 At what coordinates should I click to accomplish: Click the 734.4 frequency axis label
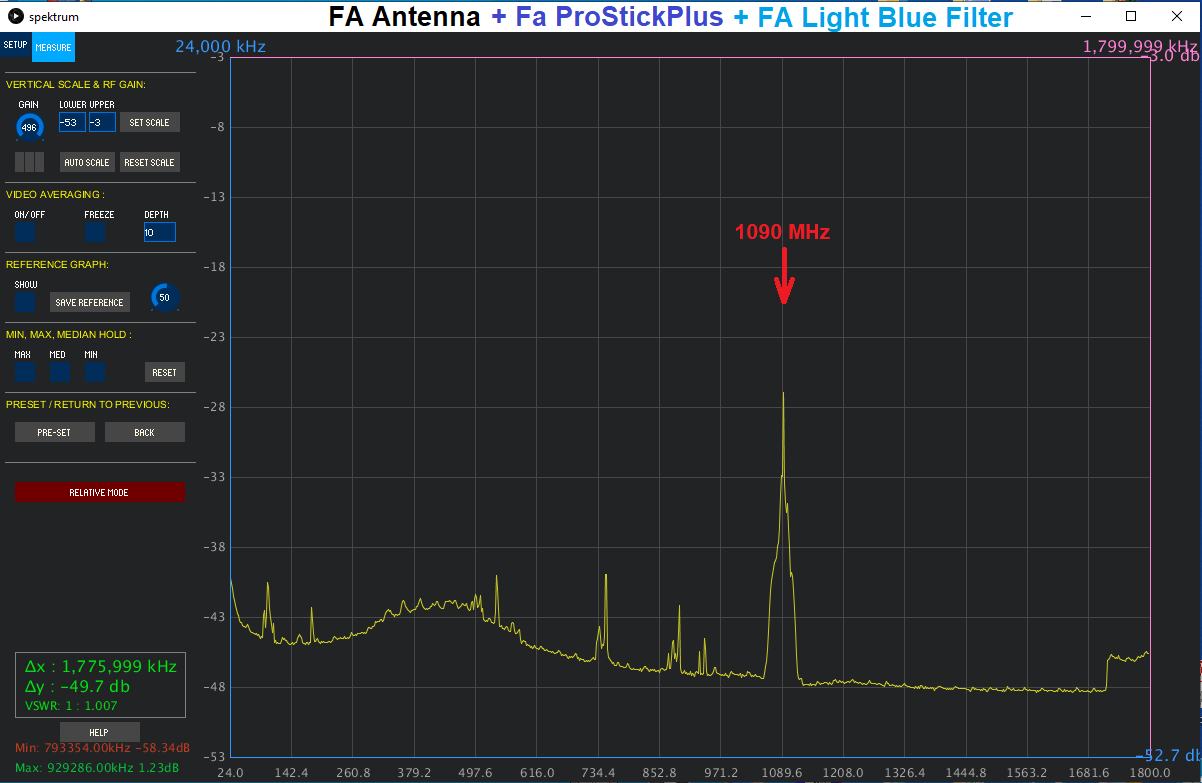pyautogui.click(x=597, y=773)
